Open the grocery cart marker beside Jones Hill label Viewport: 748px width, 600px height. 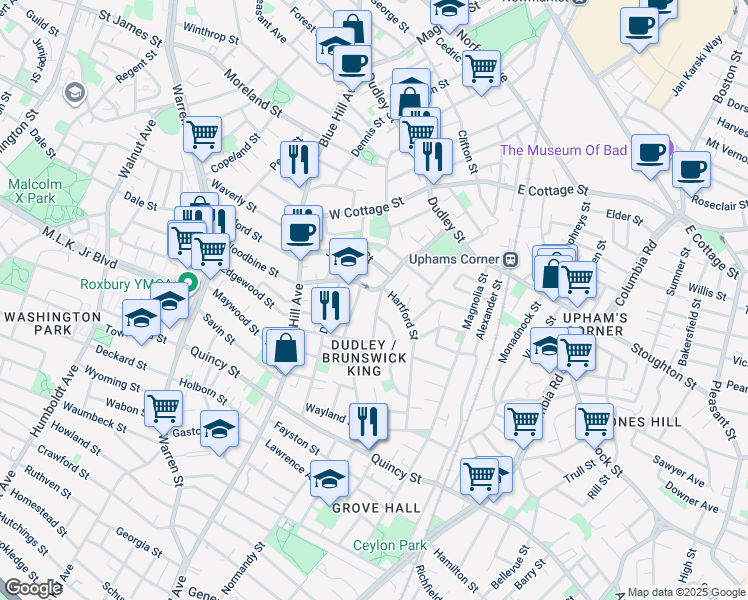pos(594,421)
